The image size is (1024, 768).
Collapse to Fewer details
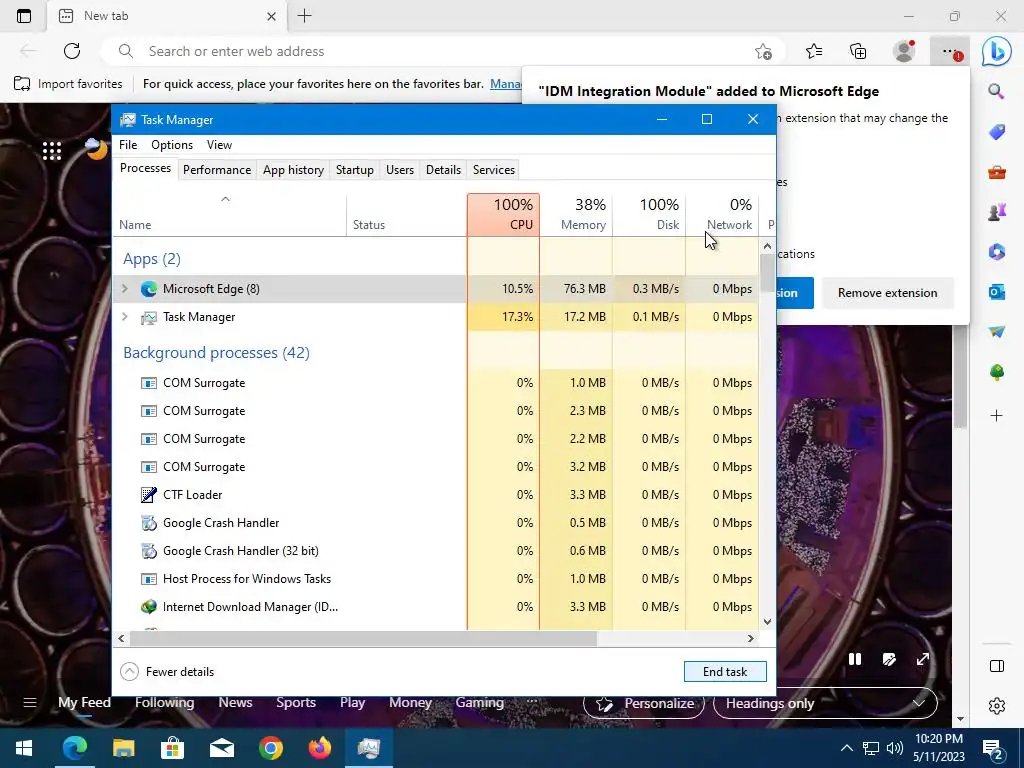click(x=167, y=671)
